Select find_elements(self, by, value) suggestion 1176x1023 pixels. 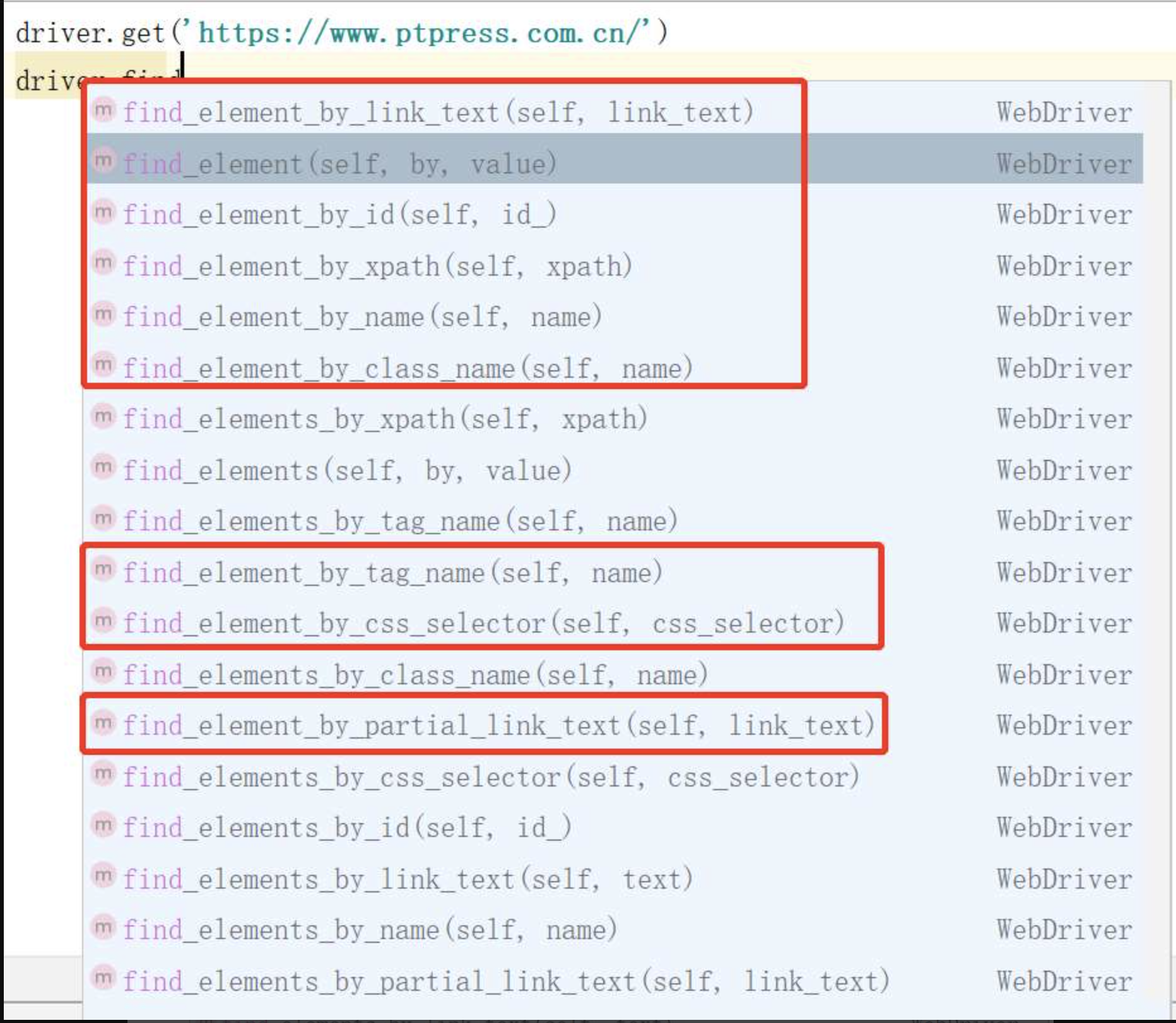point(614,470)
